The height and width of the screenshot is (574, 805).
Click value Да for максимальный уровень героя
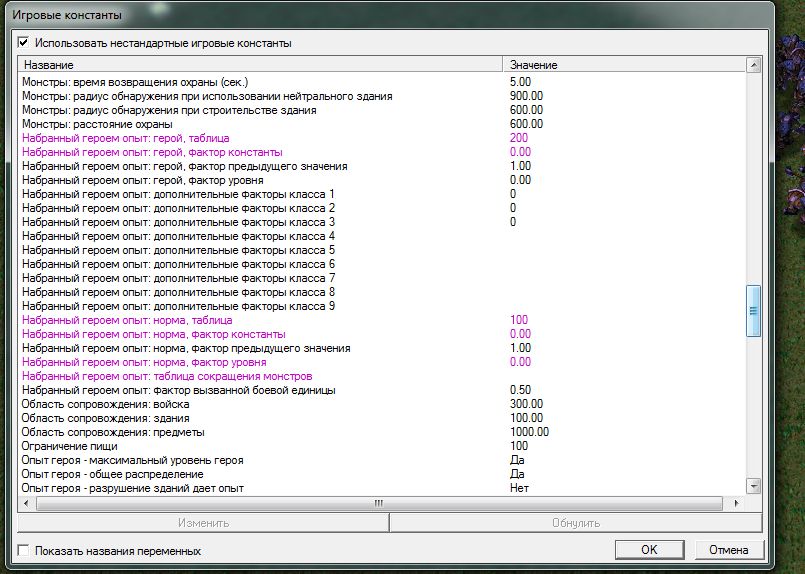click(517, 460)
